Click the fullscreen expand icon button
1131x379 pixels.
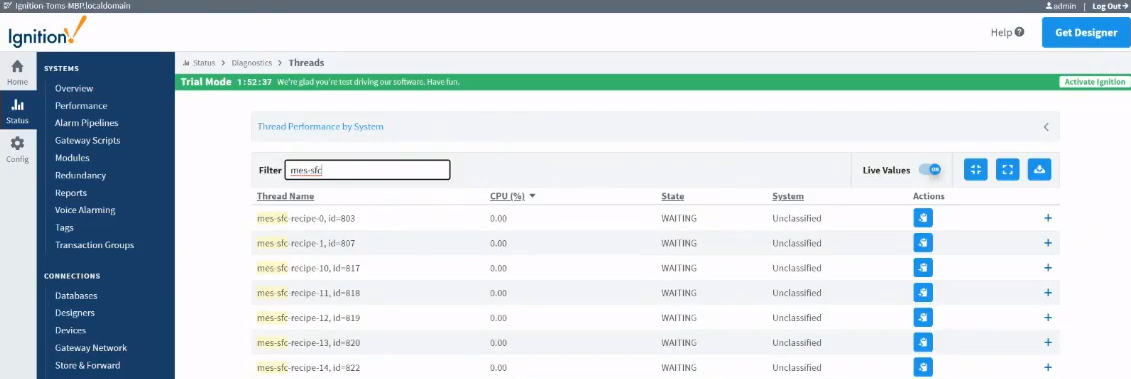click(1008, 170)
